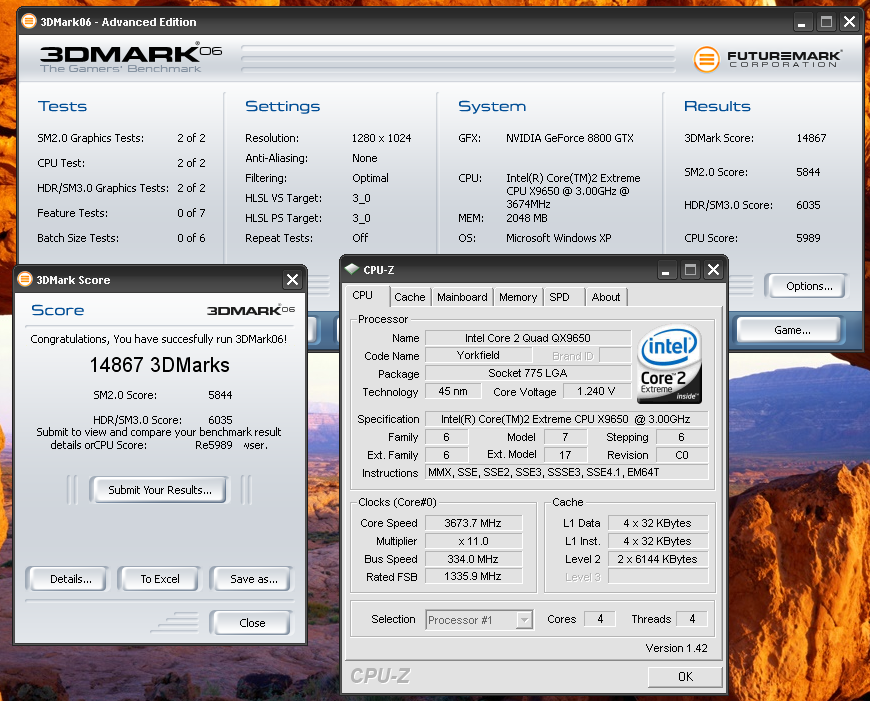Click the Core Voltage value 1.240 V
This screenshot has height=701, width=870.
pos(596,391)
